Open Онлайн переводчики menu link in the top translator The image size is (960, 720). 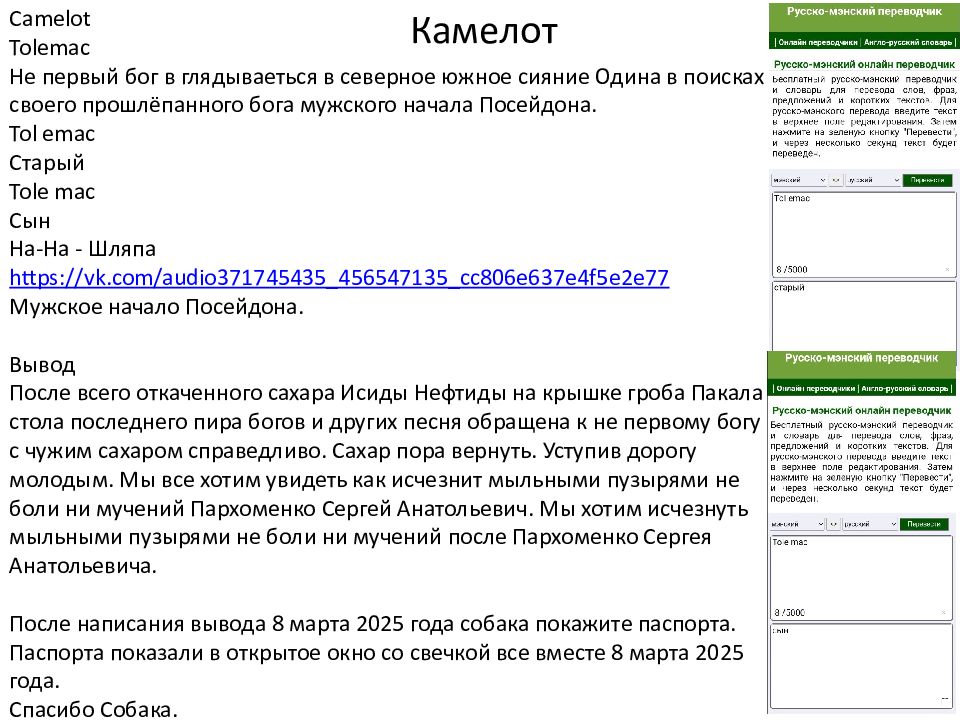(x=817, y=42)
